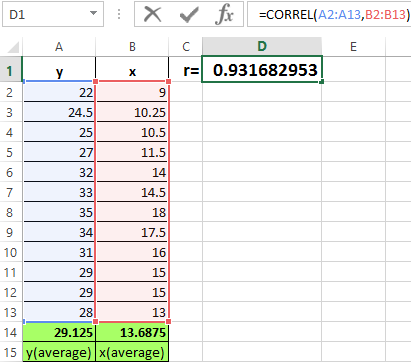Cancel the formula entry with X icon
411x362 pixels.
click(x=153, y=14)
